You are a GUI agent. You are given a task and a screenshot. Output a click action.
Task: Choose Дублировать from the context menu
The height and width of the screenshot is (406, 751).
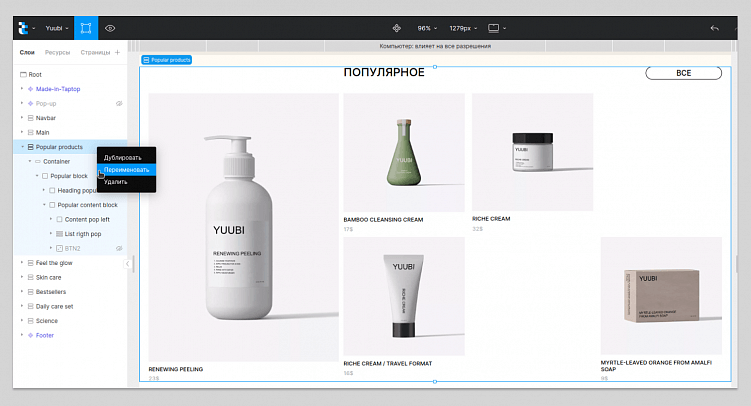(x=126, y=158)
